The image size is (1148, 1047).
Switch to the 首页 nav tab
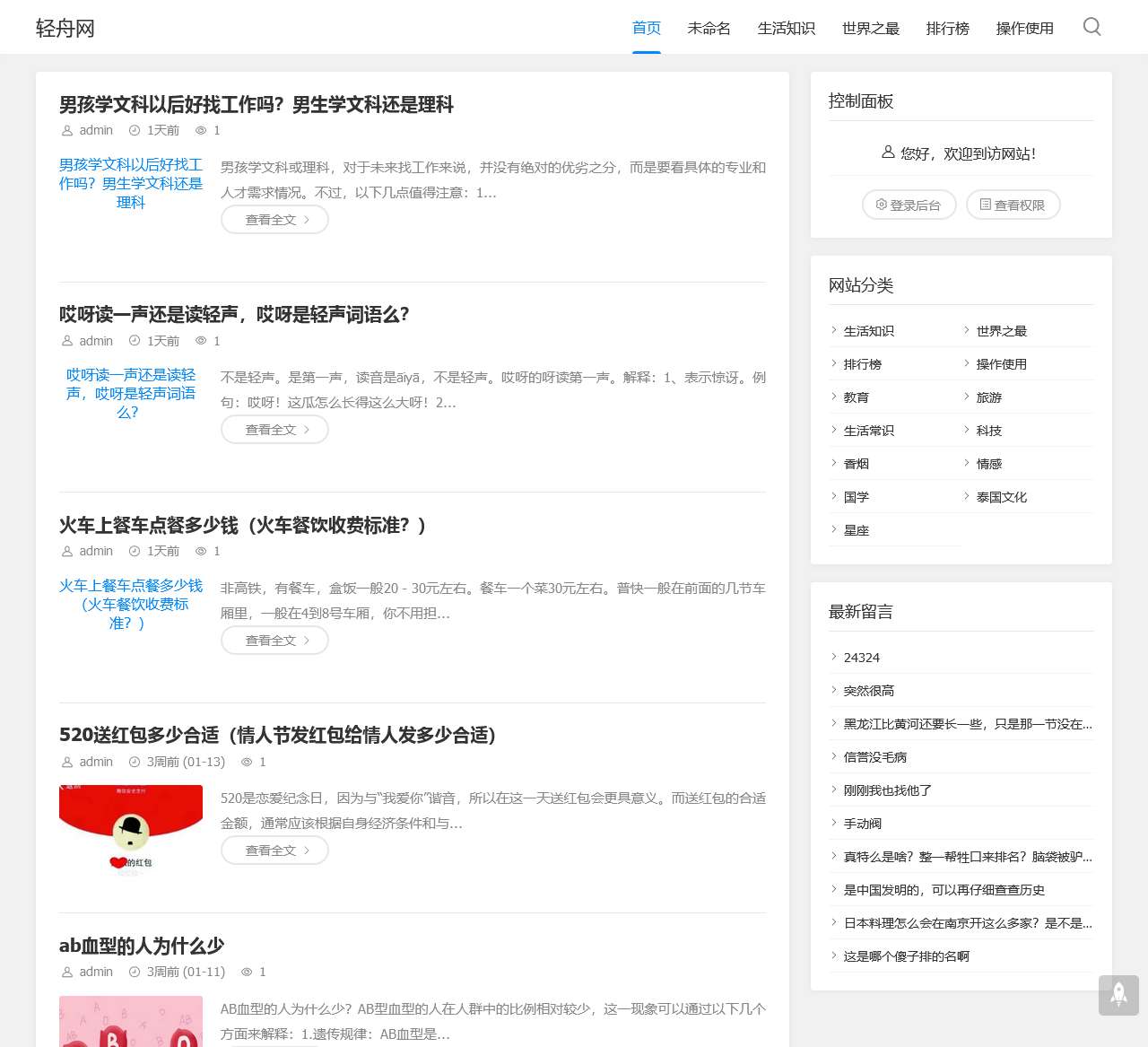pos(647,28)
